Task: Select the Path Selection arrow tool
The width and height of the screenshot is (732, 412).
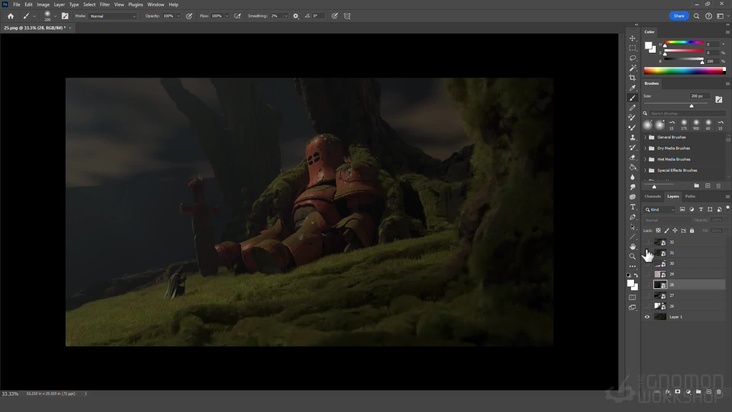Action: pos(633,227)
